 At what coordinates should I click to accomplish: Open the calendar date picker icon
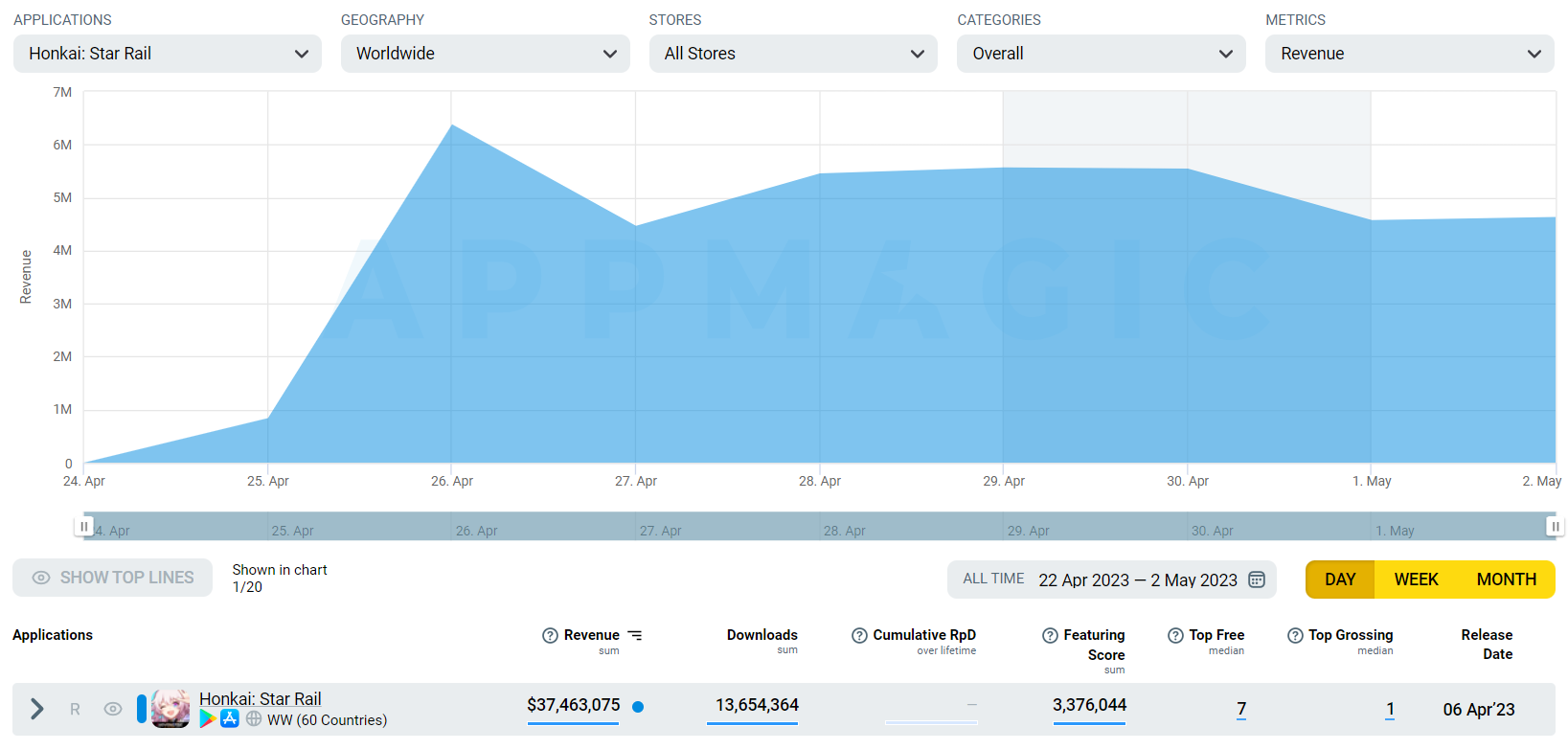coord(1257,580)
